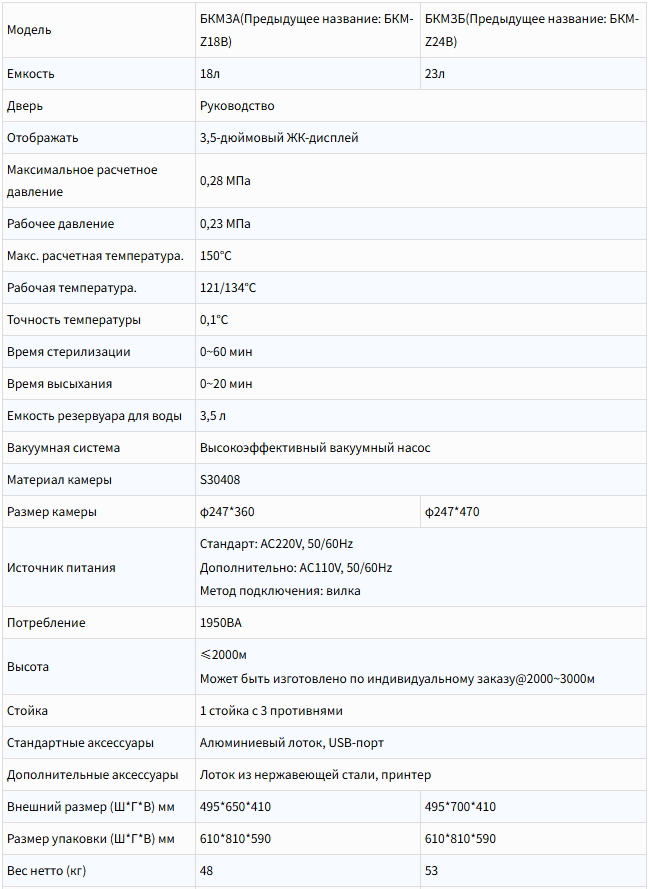Select the 495*700*410 external size value
The image size is (649, 889).
pyautogui.click(x=460, y=807)
